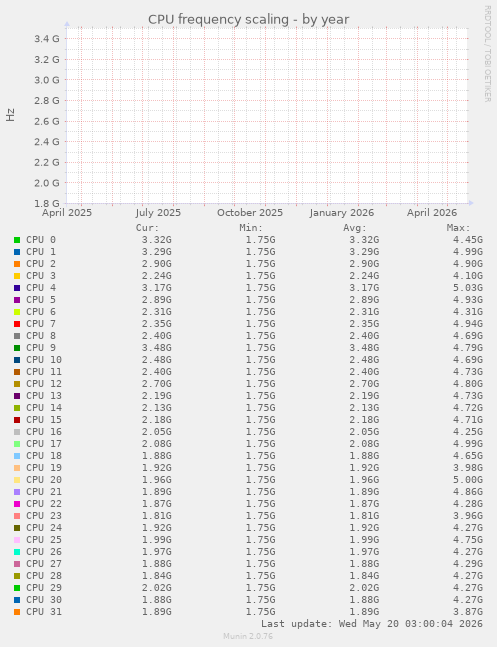Click the purple CPU 5 color swatch
Screen dimensions: 497x647
tap(17, 300)
